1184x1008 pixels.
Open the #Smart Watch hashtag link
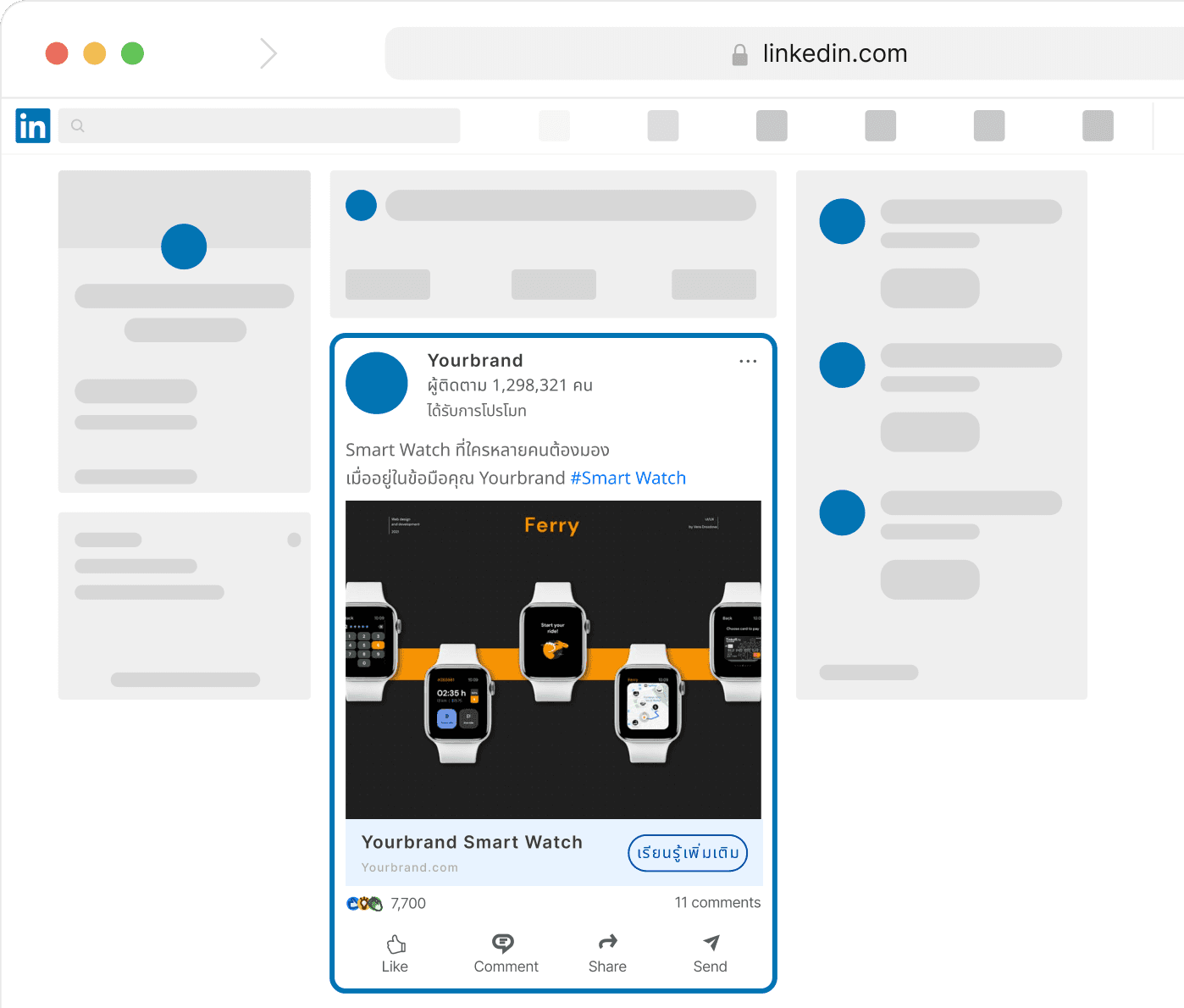[x=628, y=478]
